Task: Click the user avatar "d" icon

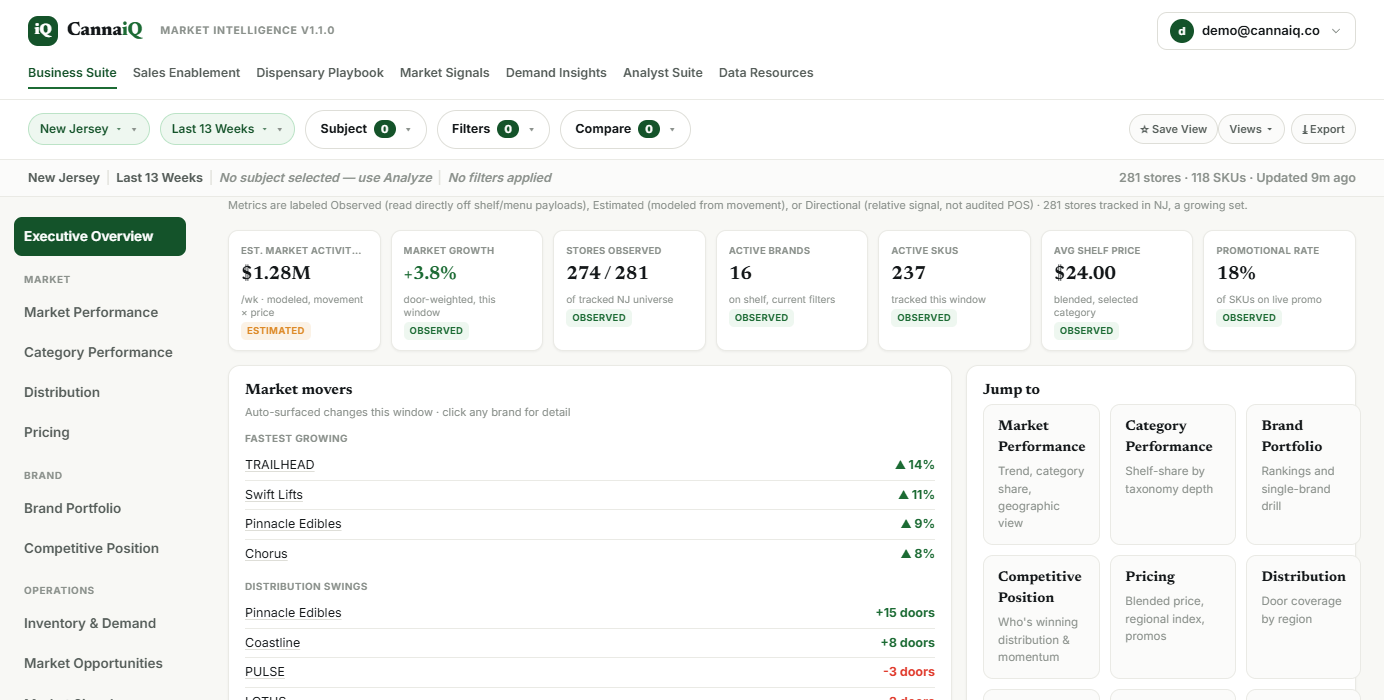Action: point(1182,31)
